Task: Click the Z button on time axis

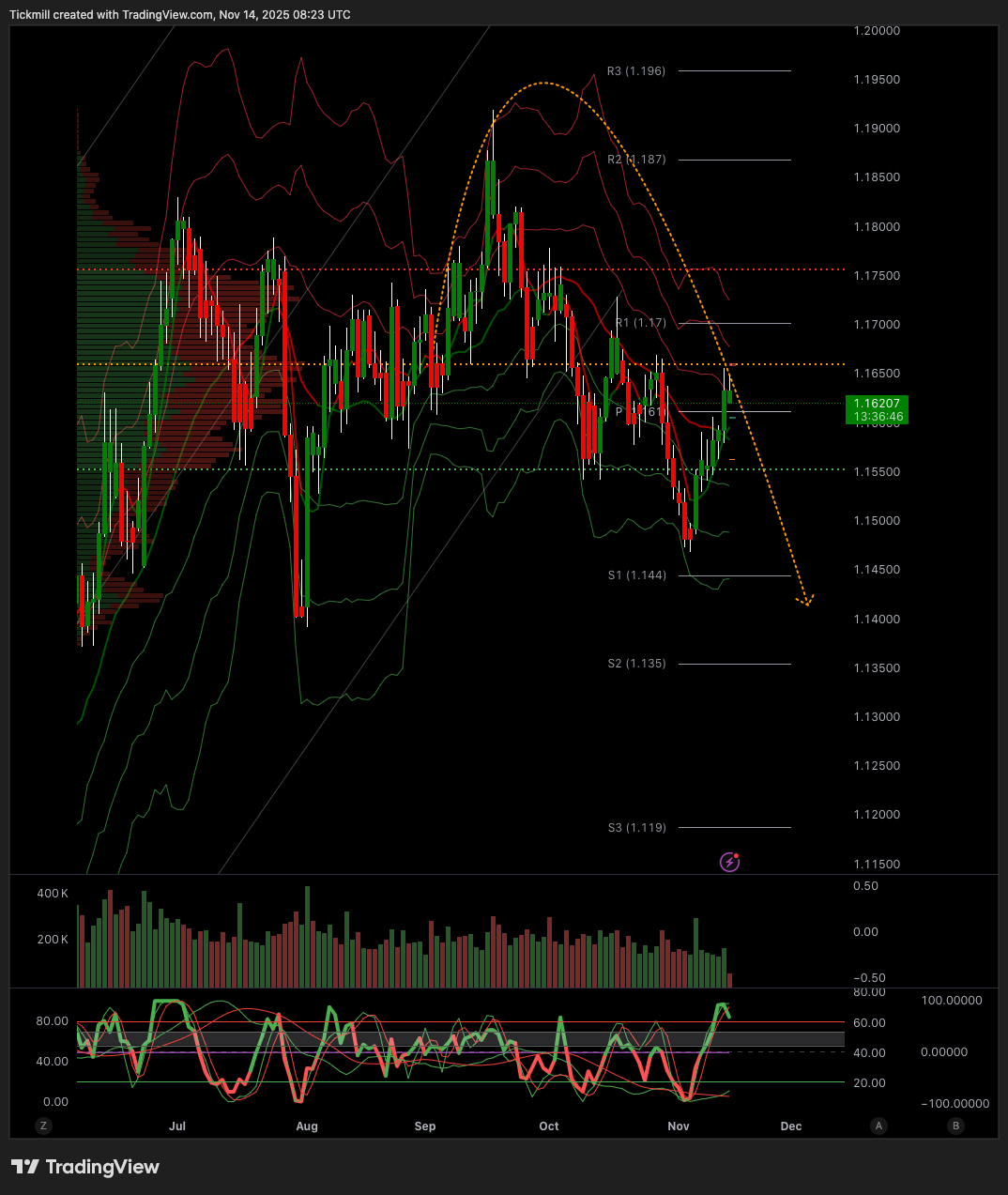Action: click(x=43, y=1126)
